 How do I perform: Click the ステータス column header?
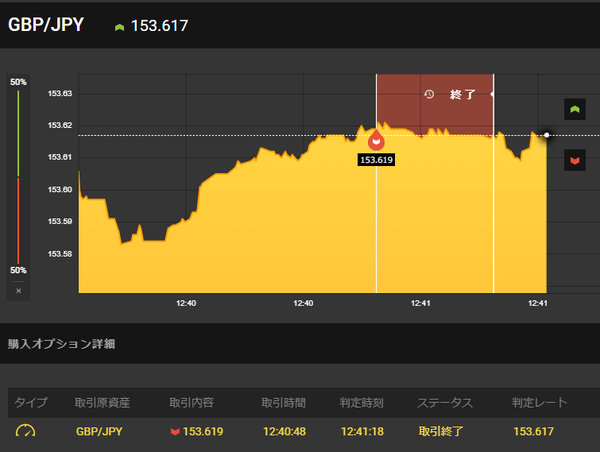tap(445, 403)
